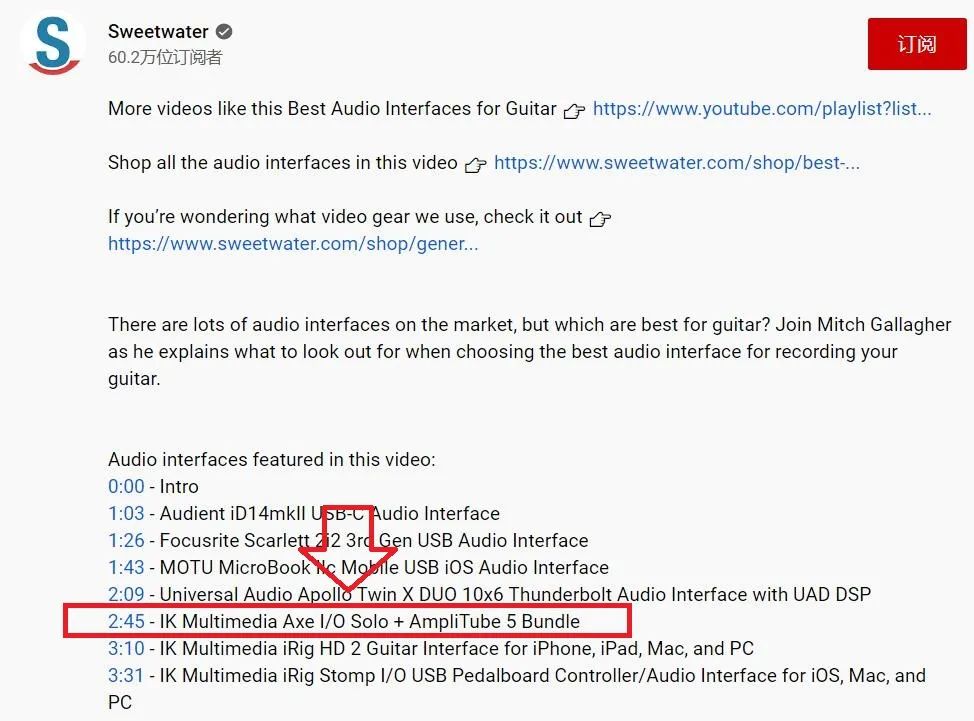974x721 pixels.
Task: Click the red down arrow annotation
Action: pyautogui.click(x=348, y=547)
